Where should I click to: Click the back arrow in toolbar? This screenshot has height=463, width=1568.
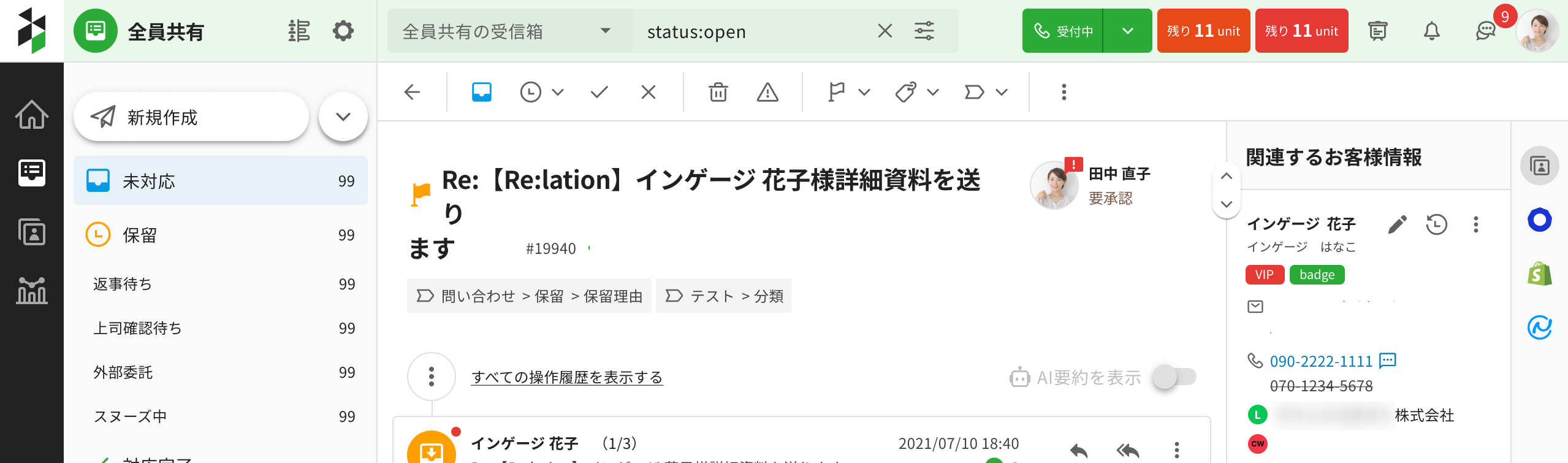413,92
